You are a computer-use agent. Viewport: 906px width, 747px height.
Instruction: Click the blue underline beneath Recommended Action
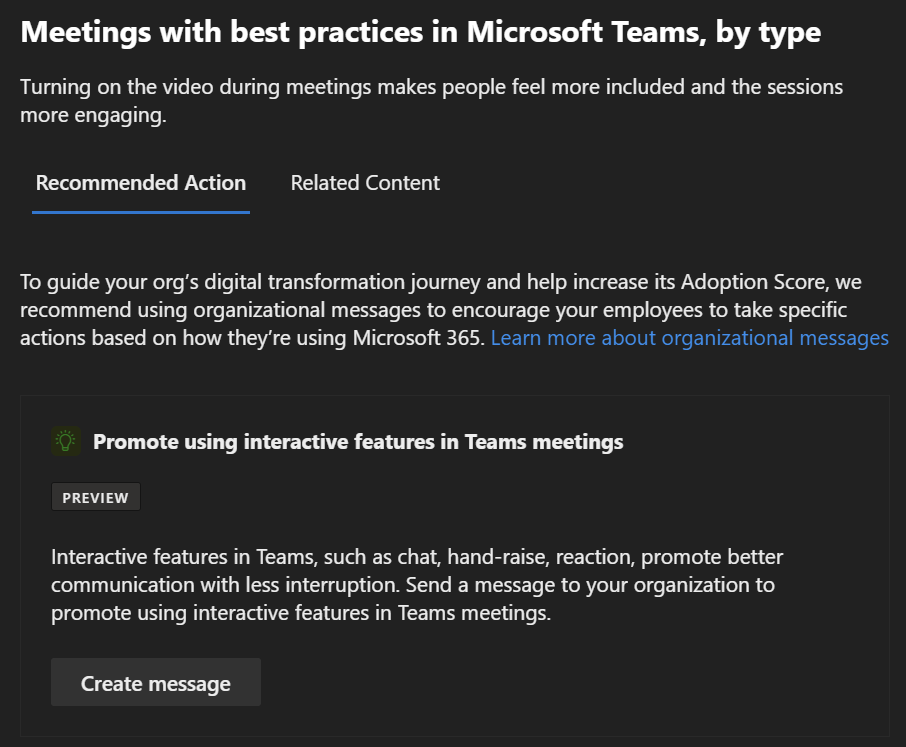coord(141,212)
